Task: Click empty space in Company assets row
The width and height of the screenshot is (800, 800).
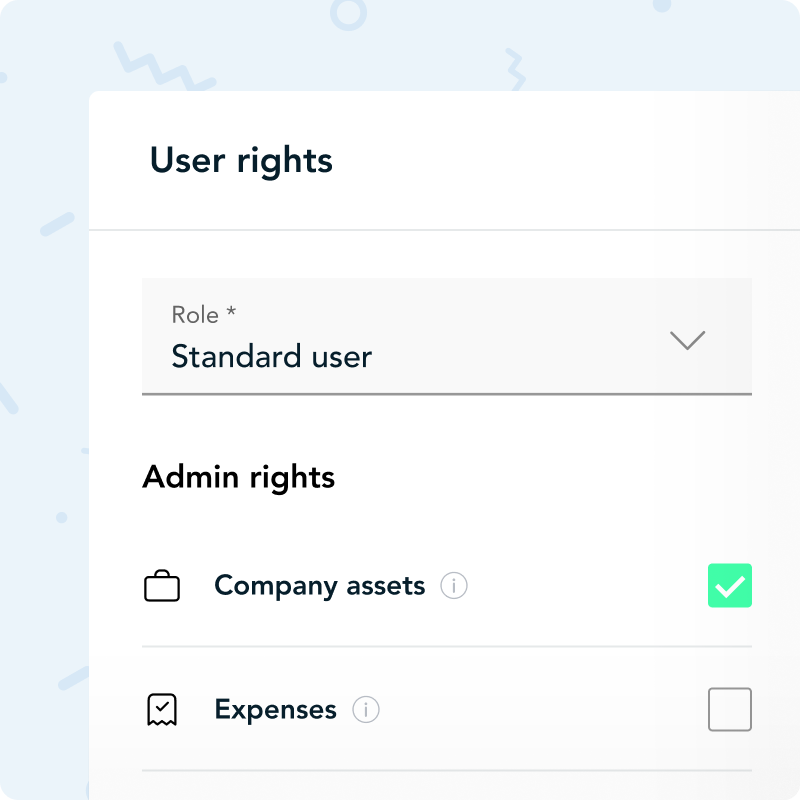Action: (580, 586)
